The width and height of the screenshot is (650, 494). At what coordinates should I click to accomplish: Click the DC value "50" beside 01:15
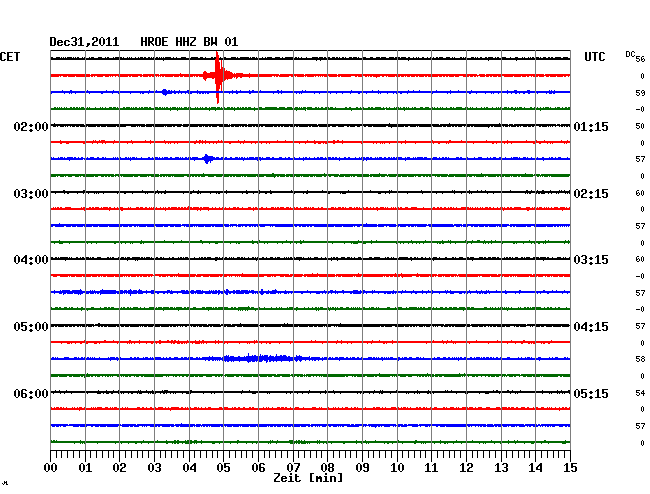[x=640, y=126]
